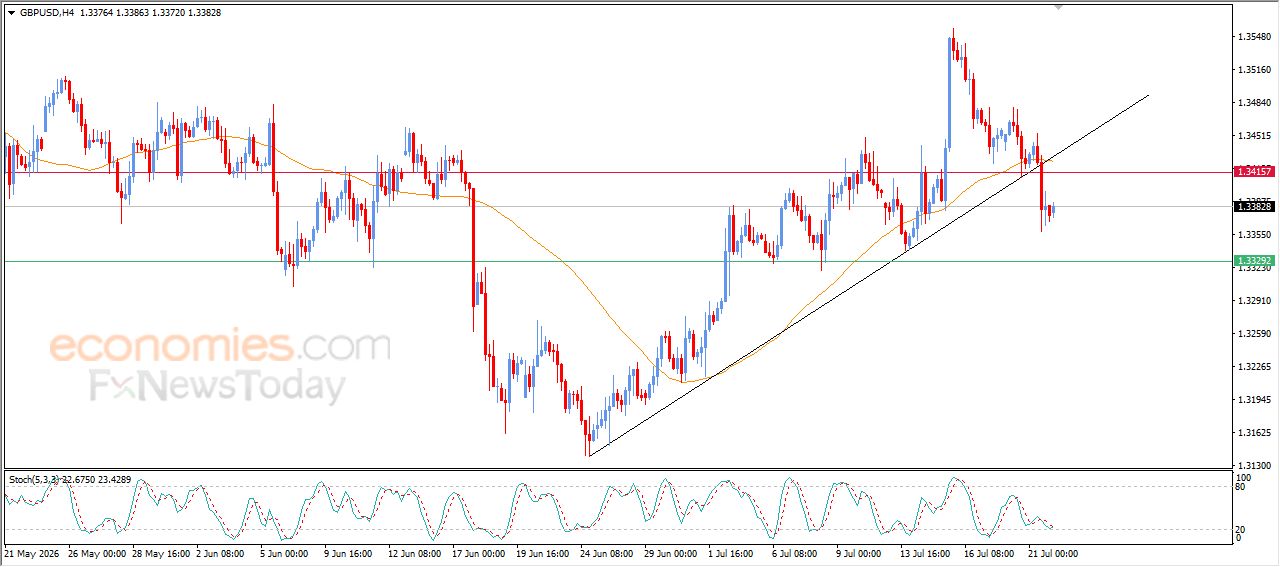Open the GBPUSD,H4 chart dropdown arrow

pyautogui.click(x=12, y=13)
